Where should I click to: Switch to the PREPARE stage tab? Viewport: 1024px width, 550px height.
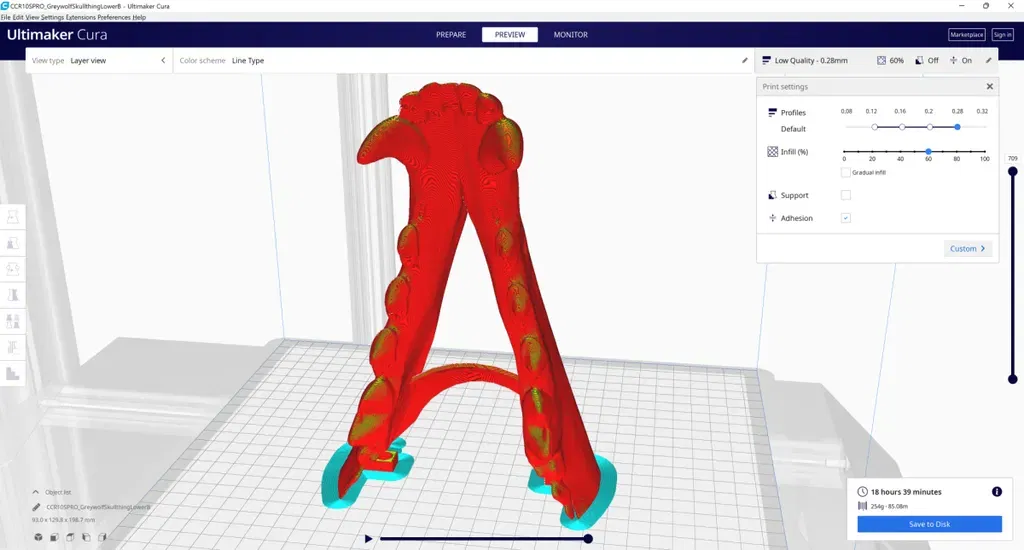(x=451, y=35)
